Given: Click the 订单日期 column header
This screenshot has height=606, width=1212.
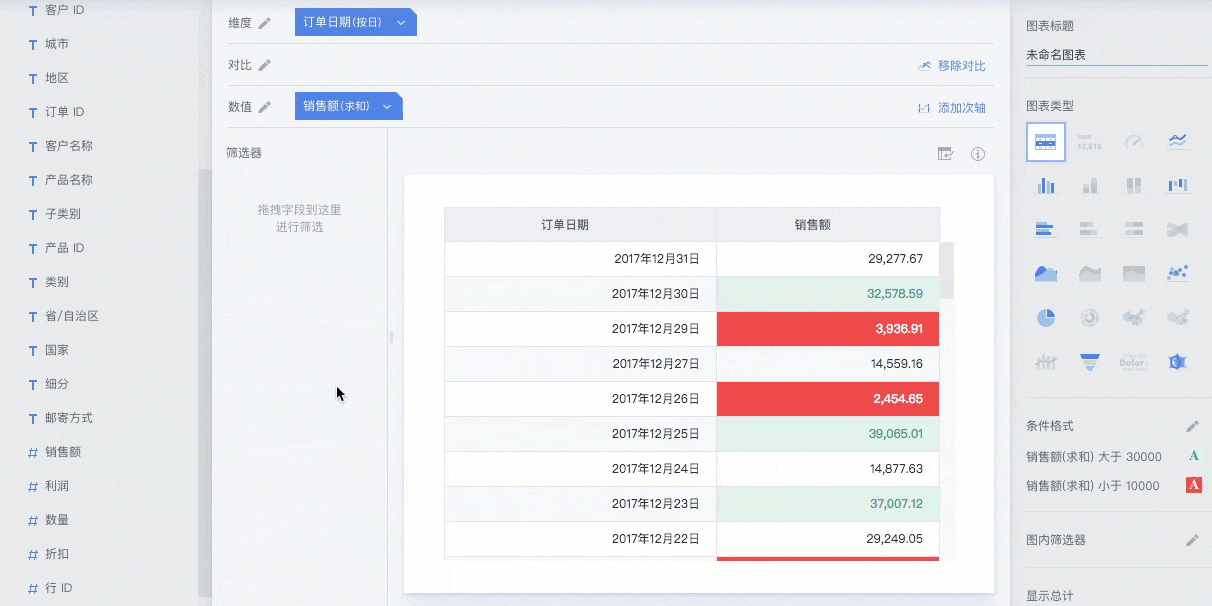Looking at the screenshot, I should [580, 225].
